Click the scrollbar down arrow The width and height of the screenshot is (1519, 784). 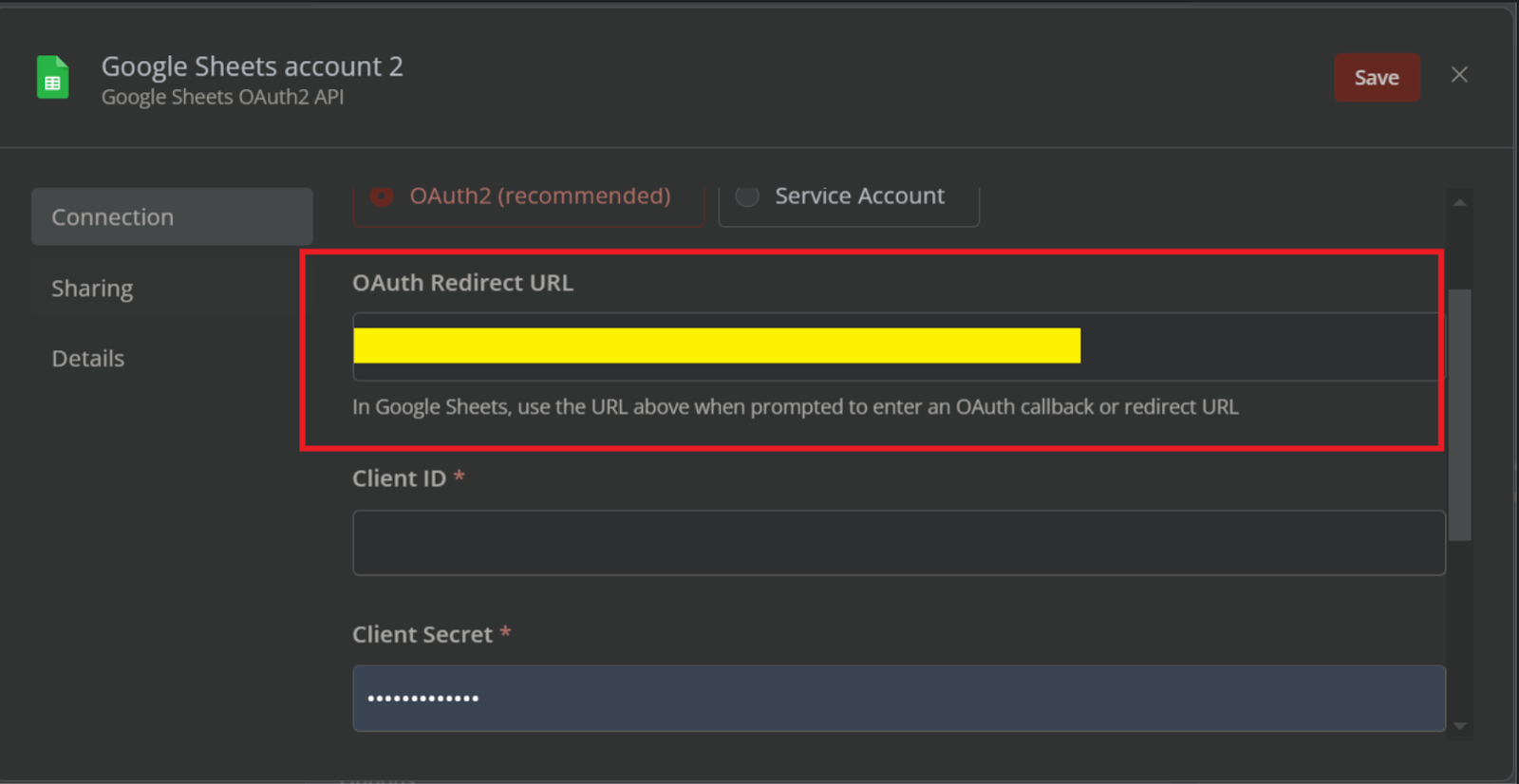pyautogui.click(x=1460, y=726)
